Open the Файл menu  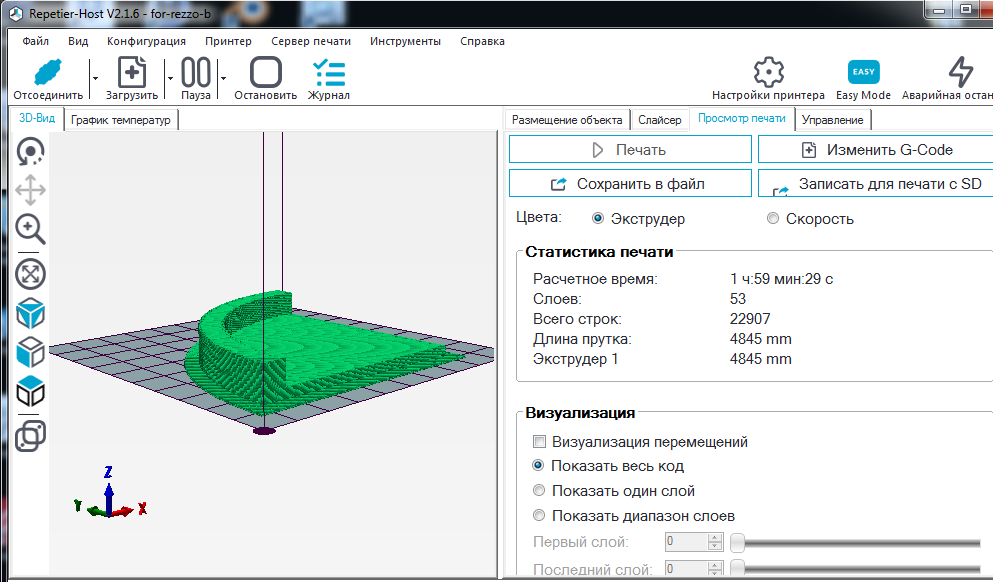coord(35,41)
